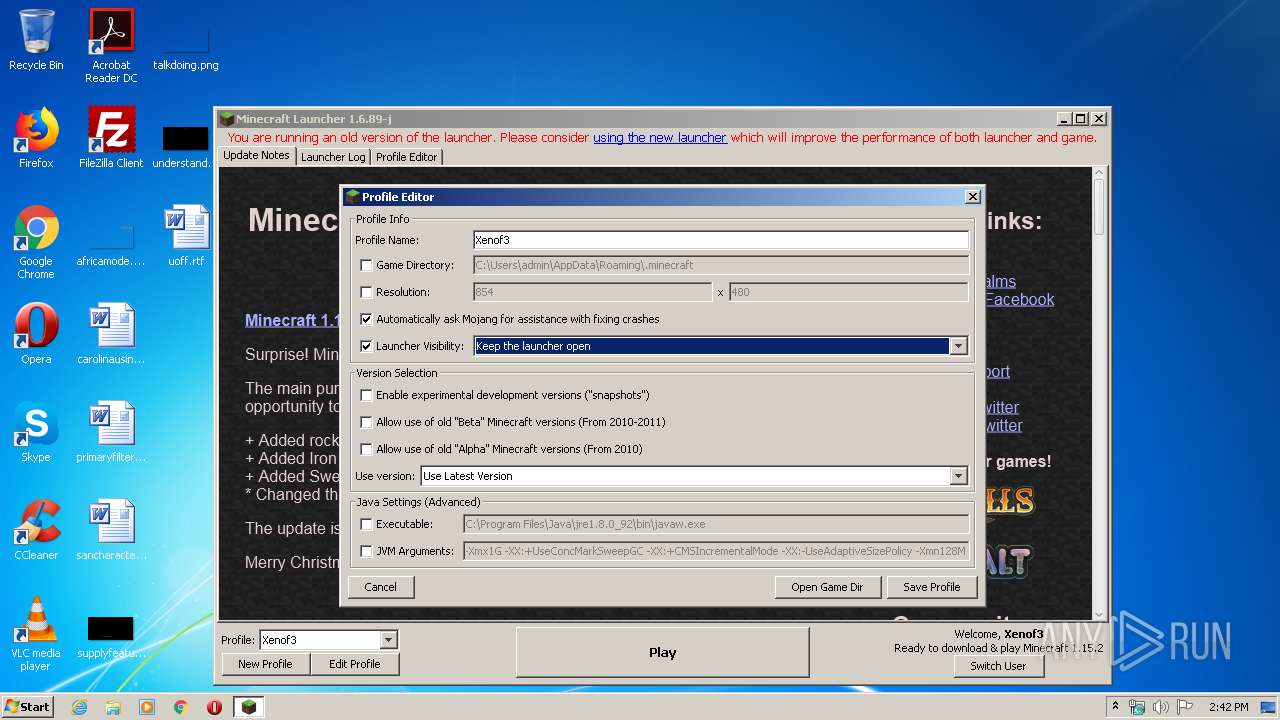Click the launcher news vertical scrollbar

[x=1099, y=393]
